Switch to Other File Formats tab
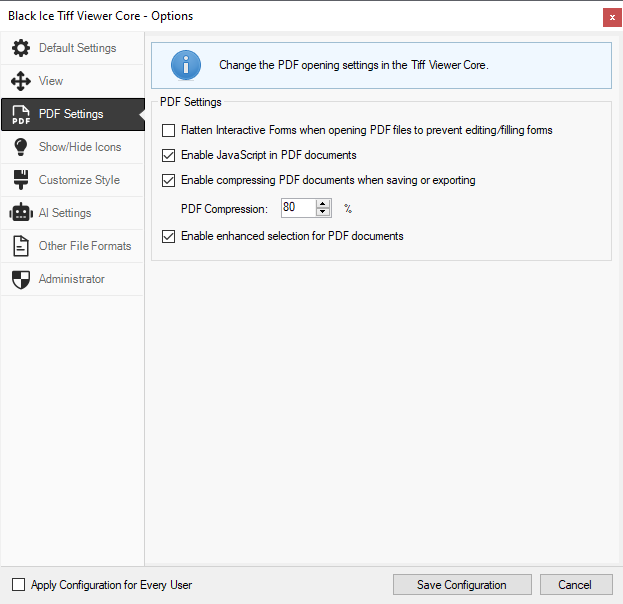623x604 pixels. 73,246
